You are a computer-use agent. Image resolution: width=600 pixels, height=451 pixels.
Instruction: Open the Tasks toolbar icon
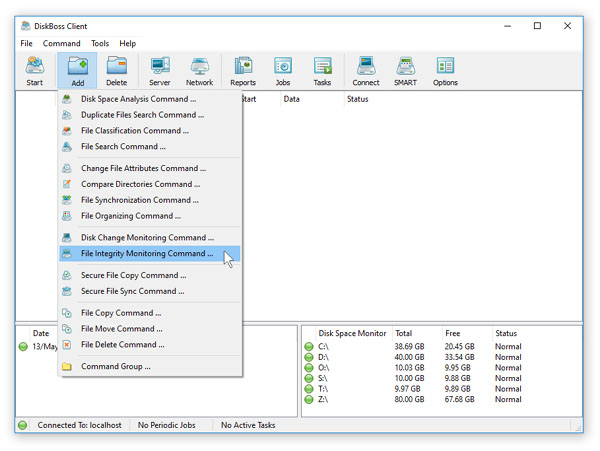[x=322, y=71]
